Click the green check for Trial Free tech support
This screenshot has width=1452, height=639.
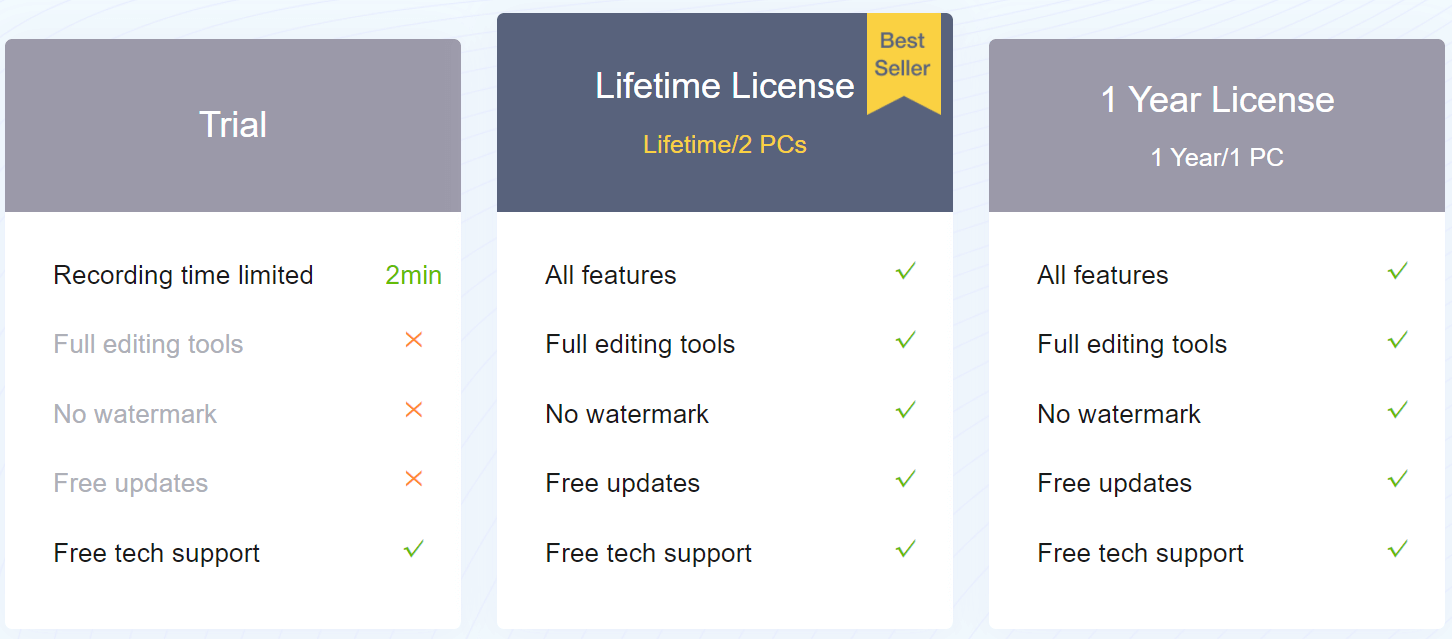click(x=414, y=548)
